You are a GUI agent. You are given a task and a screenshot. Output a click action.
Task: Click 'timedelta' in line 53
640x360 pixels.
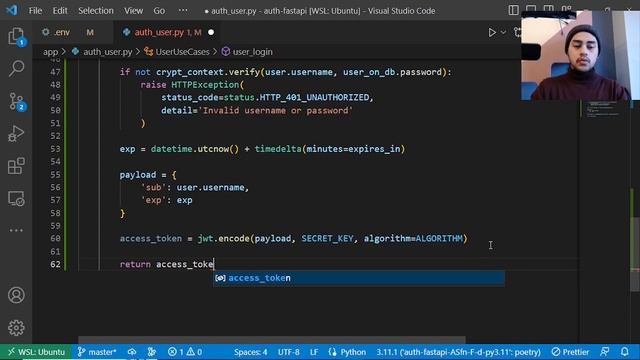tap(278, 149)
